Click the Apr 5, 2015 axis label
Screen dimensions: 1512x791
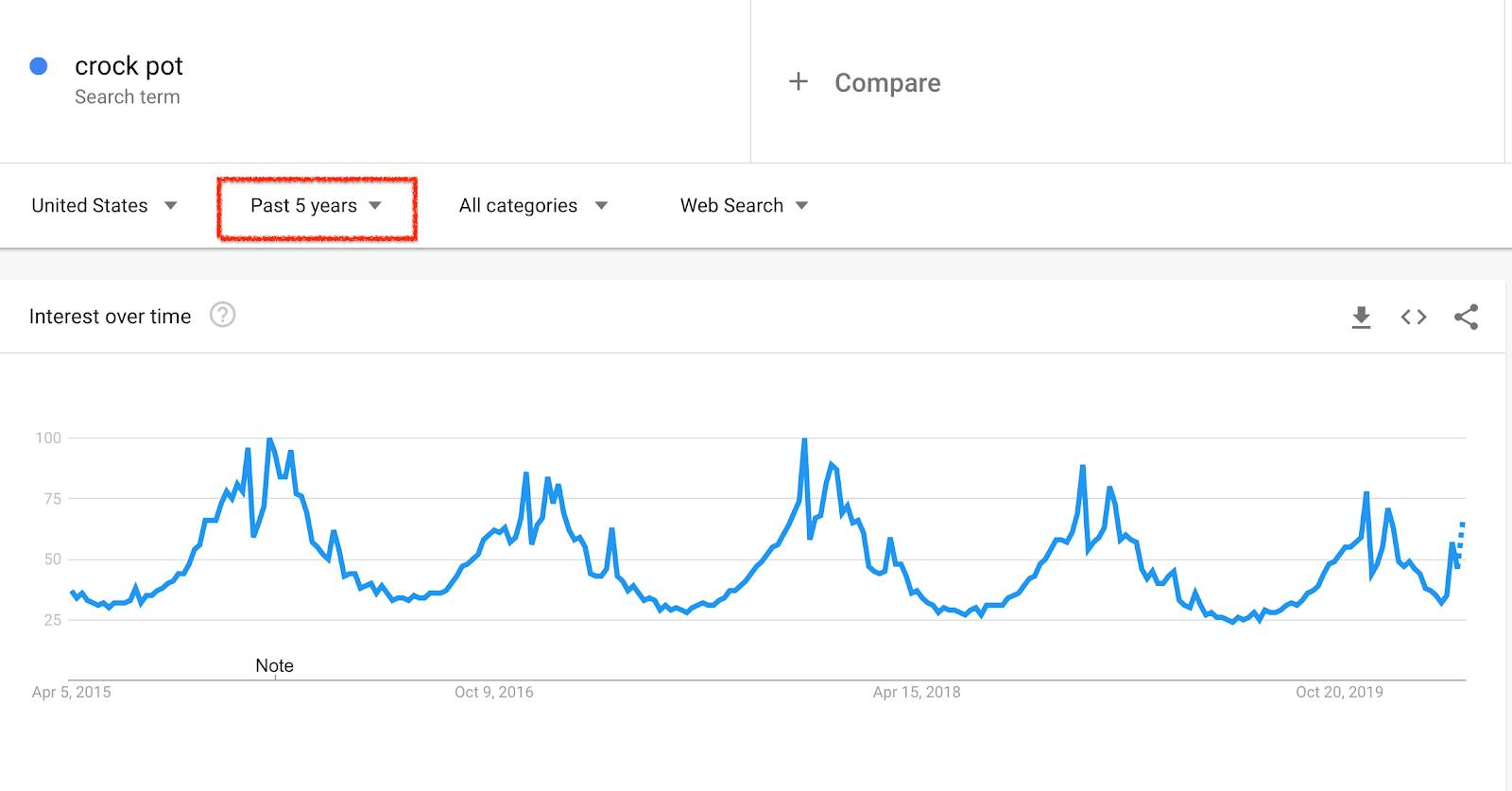click(x=71, y=692)
